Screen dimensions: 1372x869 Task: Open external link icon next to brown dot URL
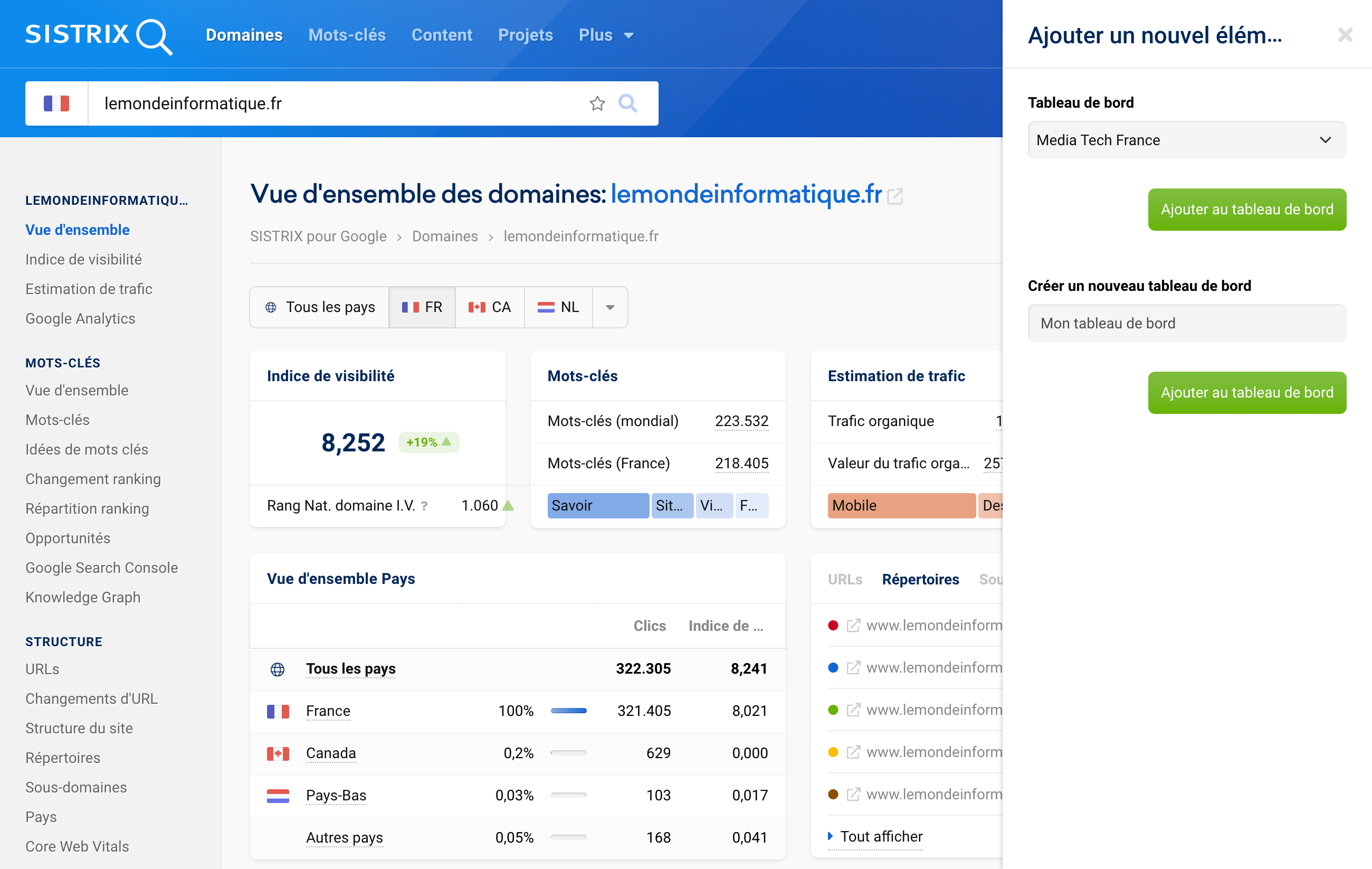coord(853,795)
